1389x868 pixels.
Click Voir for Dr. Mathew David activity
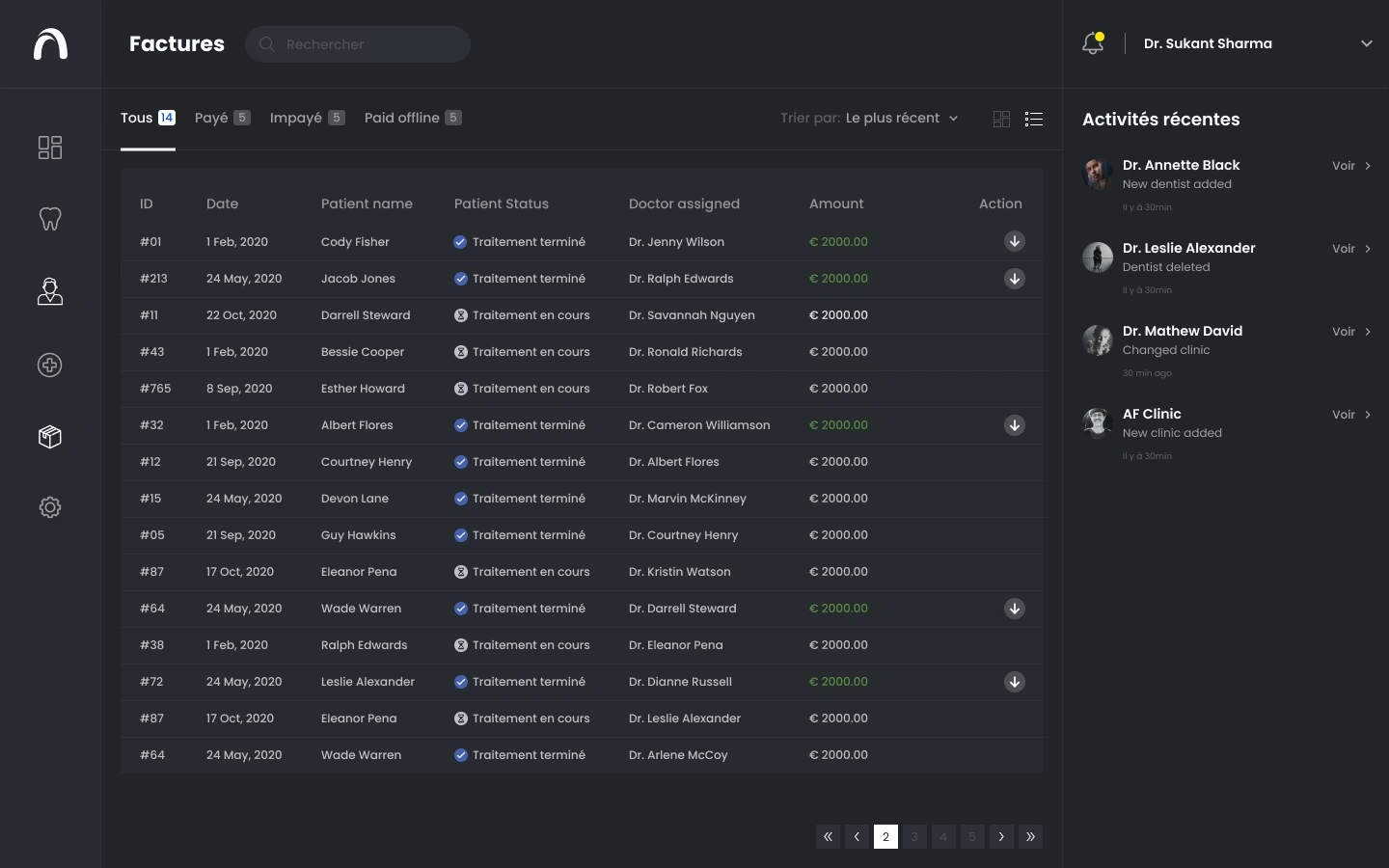click(1351, 332)
